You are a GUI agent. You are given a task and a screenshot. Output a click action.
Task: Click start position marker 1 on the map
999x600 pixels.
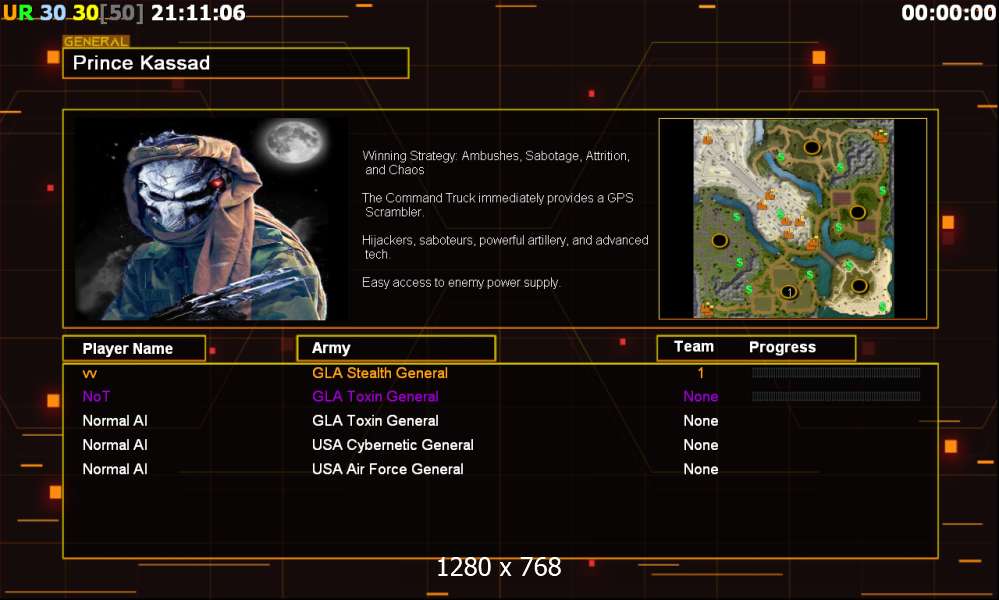pos(789,292)
